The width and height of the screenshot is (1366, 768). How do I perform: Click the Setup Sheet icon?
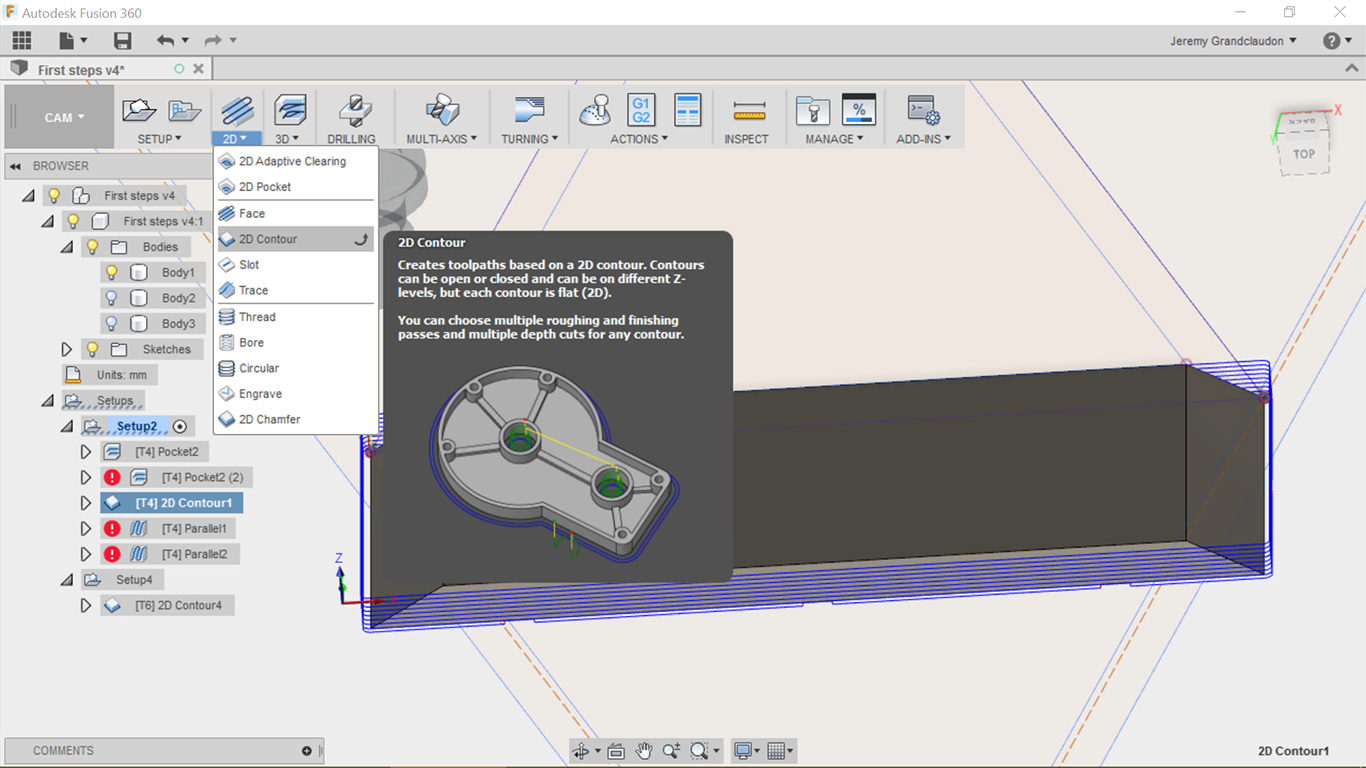(688, 110)
